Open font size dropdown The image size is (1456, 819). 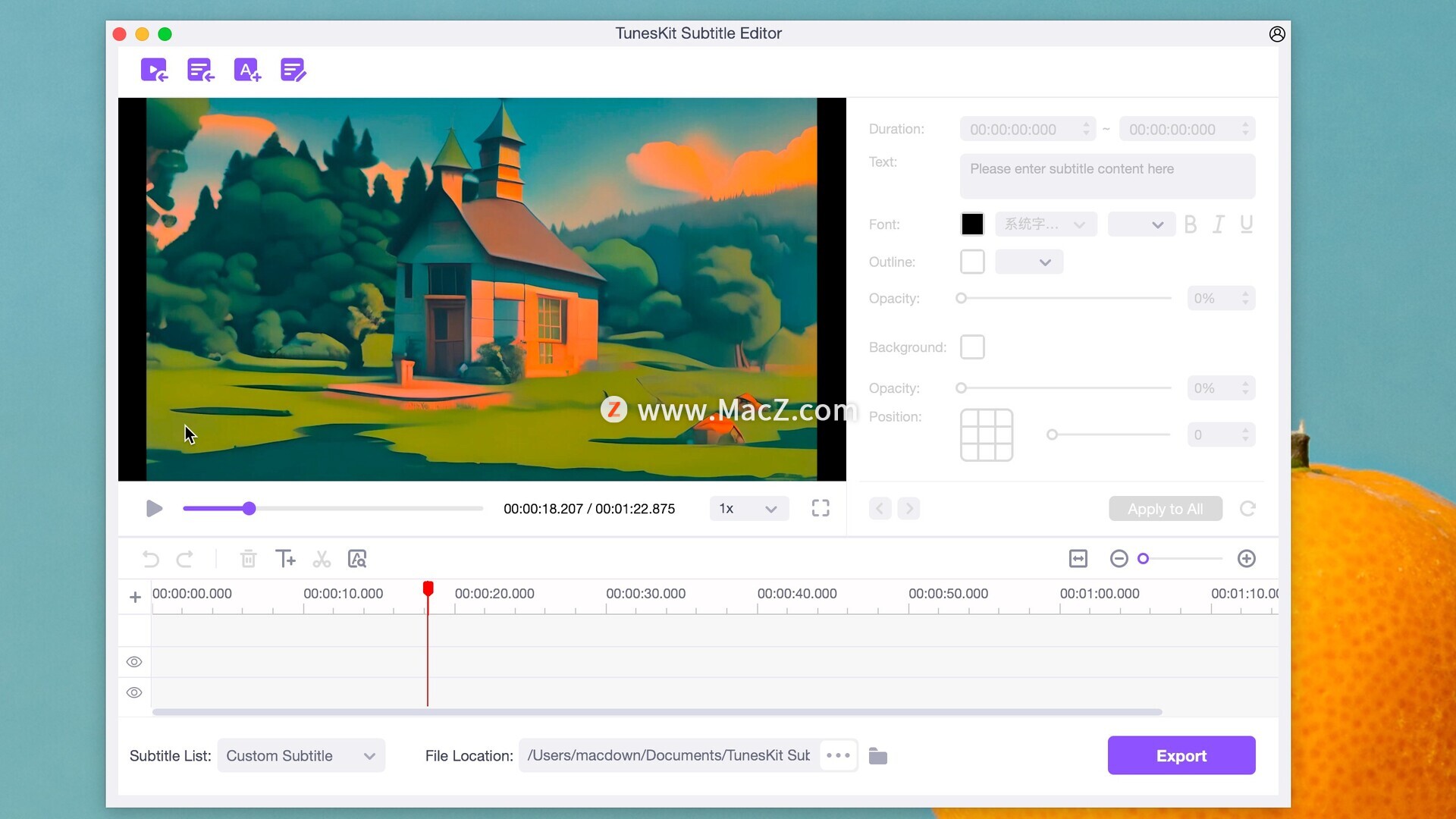pos(1141,224)
